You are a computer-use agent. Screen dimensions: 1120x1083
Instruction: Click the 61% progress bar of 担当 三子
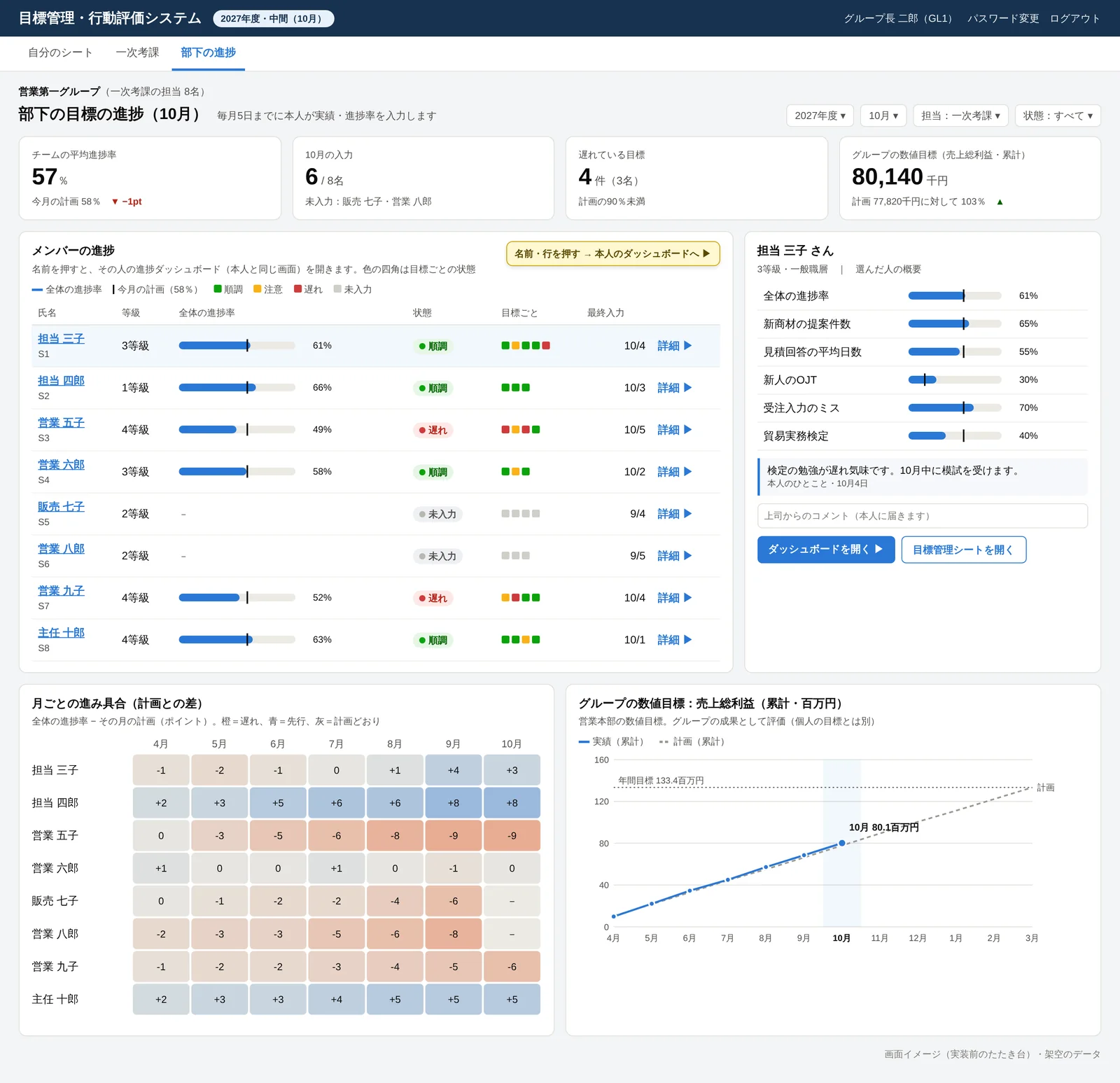(237, 345)
